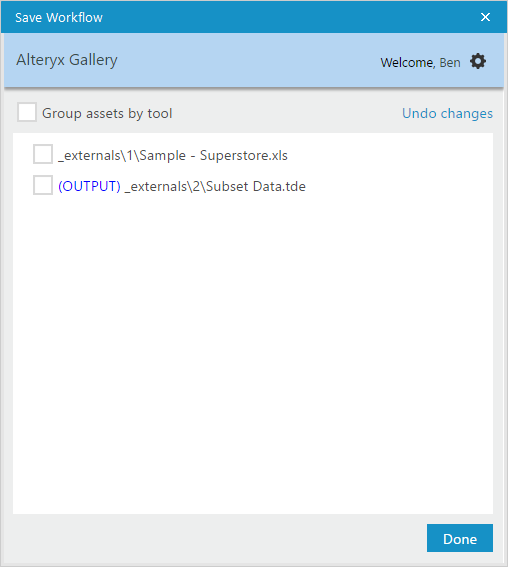Image resolution: width=508 pixels, height=567 pixels.
Task: Click the empty title bar area before the X
Action: click(x=289, y=17)
